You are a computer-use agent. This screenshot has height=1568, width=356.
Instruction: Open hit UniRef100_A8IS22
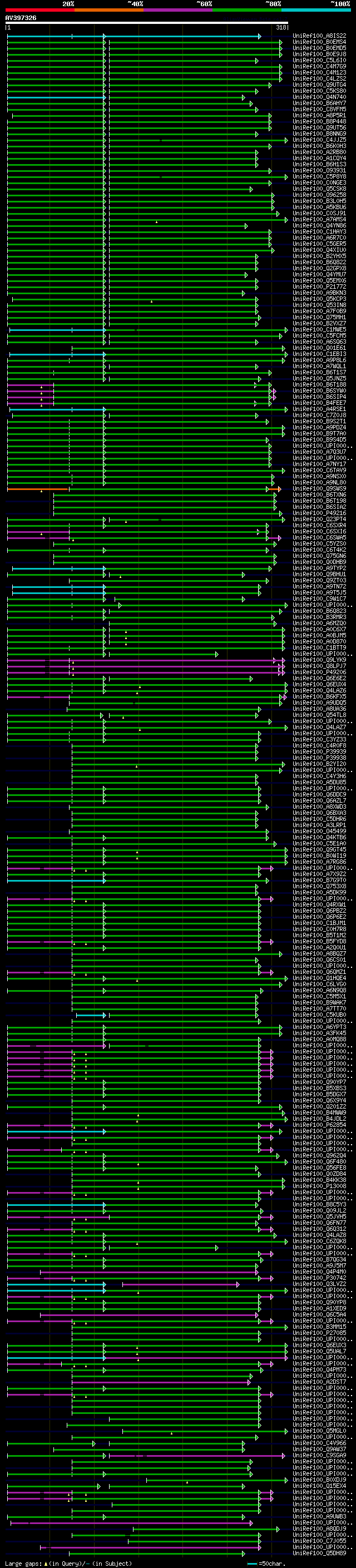(319, 36)
